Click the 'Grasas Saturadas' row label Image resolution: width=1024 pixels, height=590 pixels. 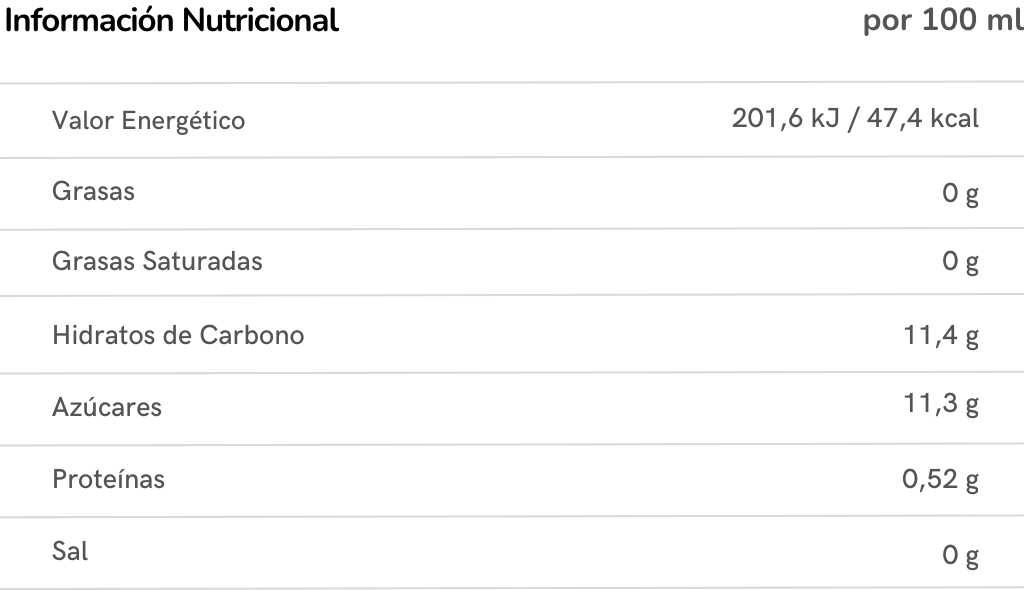[157, 261]
